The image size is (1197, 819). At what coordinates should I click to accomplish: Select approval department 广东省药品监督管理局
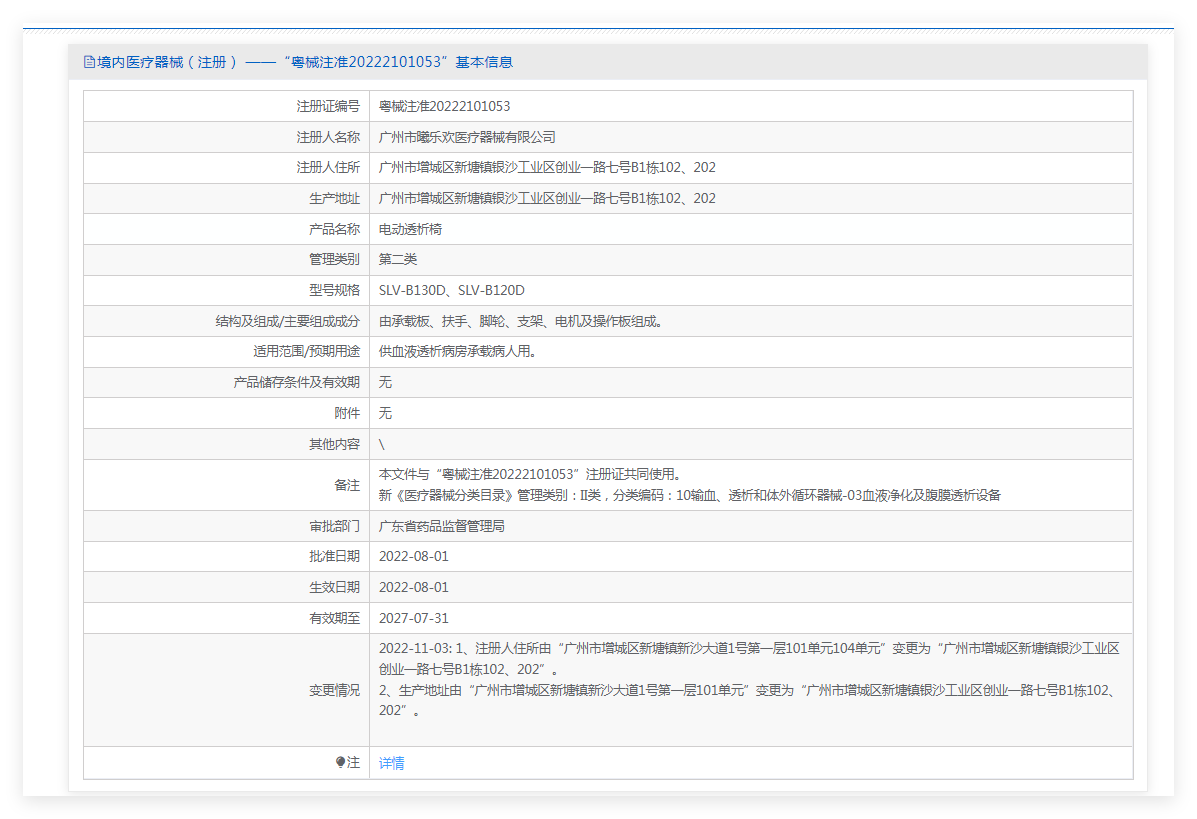tap(441, 527)
